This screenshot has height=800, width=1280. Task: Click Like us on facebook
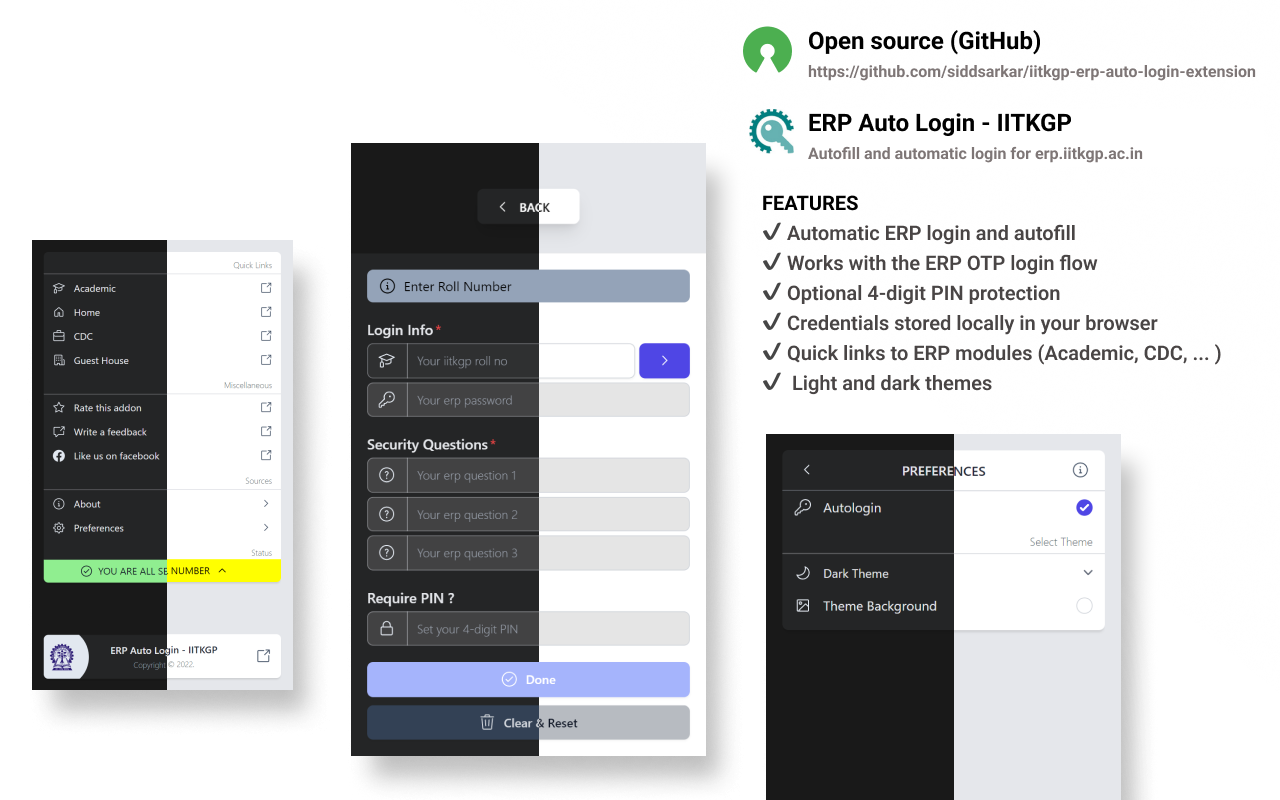(x=162, y=456)
